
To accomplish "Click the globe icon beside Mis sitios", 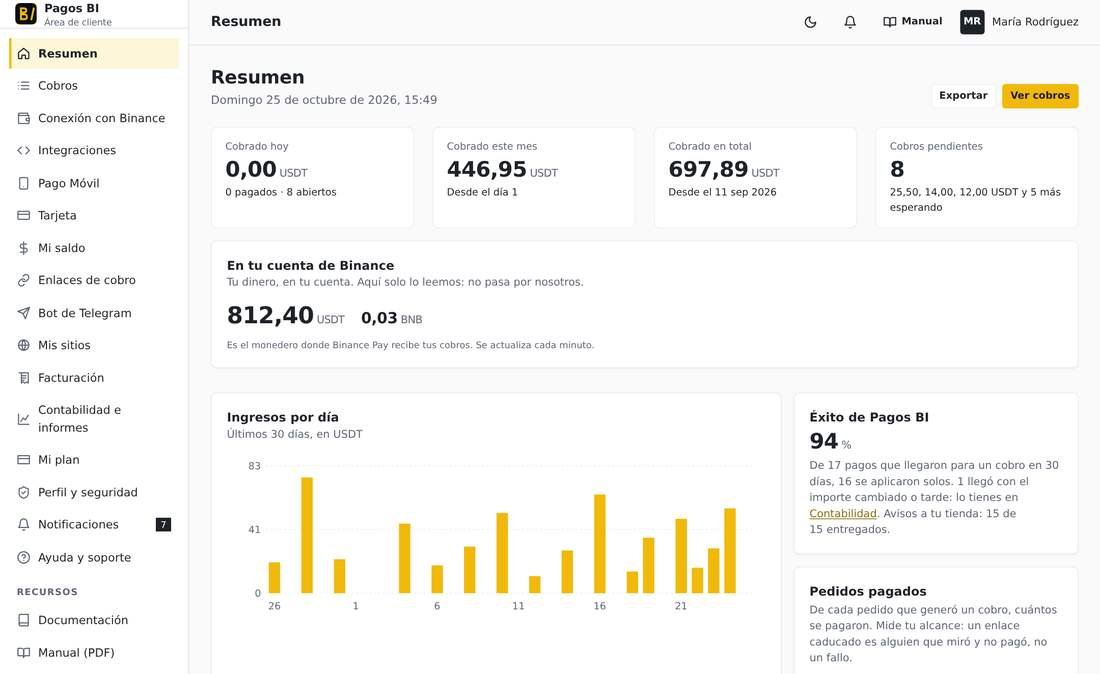I will [x=24, y=345].
